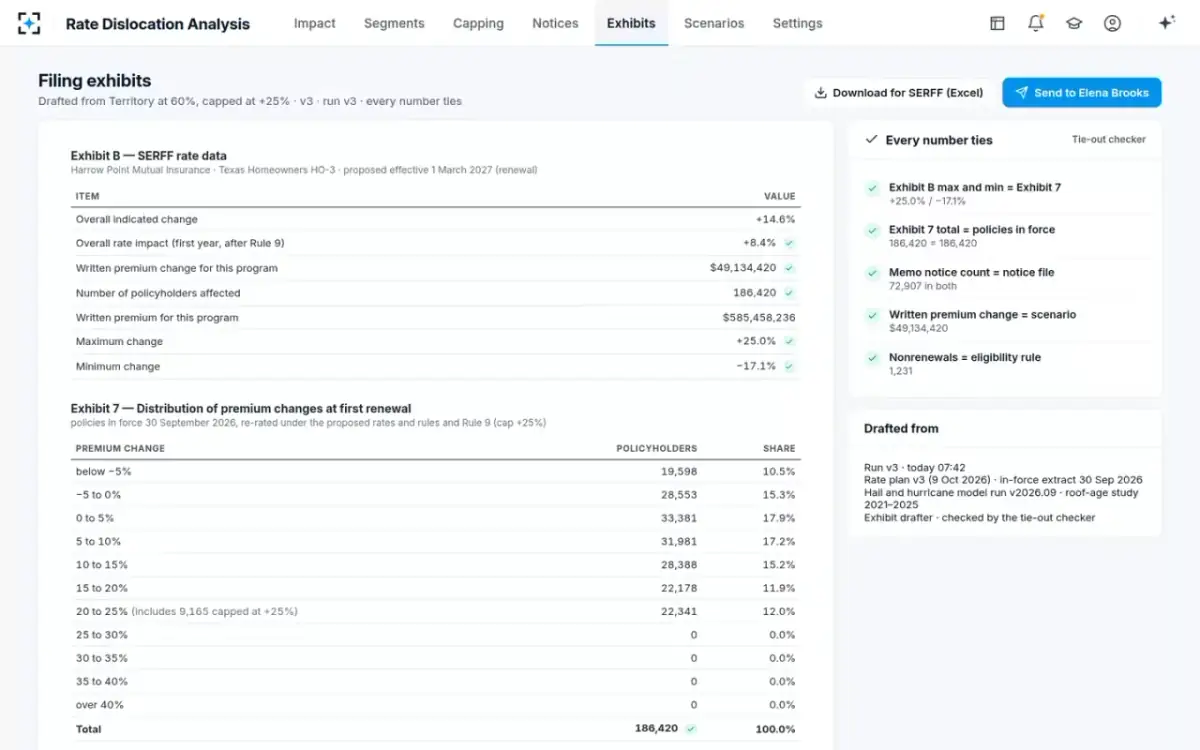
Task: Click the 17.2% share cell
Action: click(x=779, y=541)
